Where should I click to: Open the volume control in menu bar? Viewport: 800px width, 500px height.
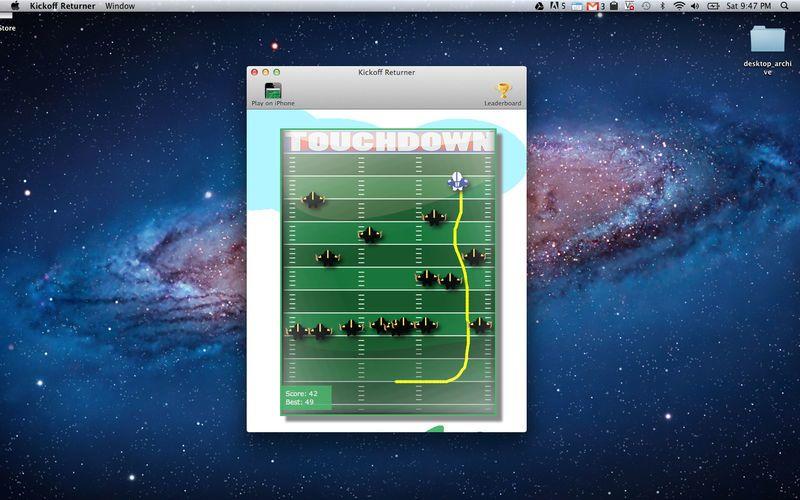click(x=695, y=6)
